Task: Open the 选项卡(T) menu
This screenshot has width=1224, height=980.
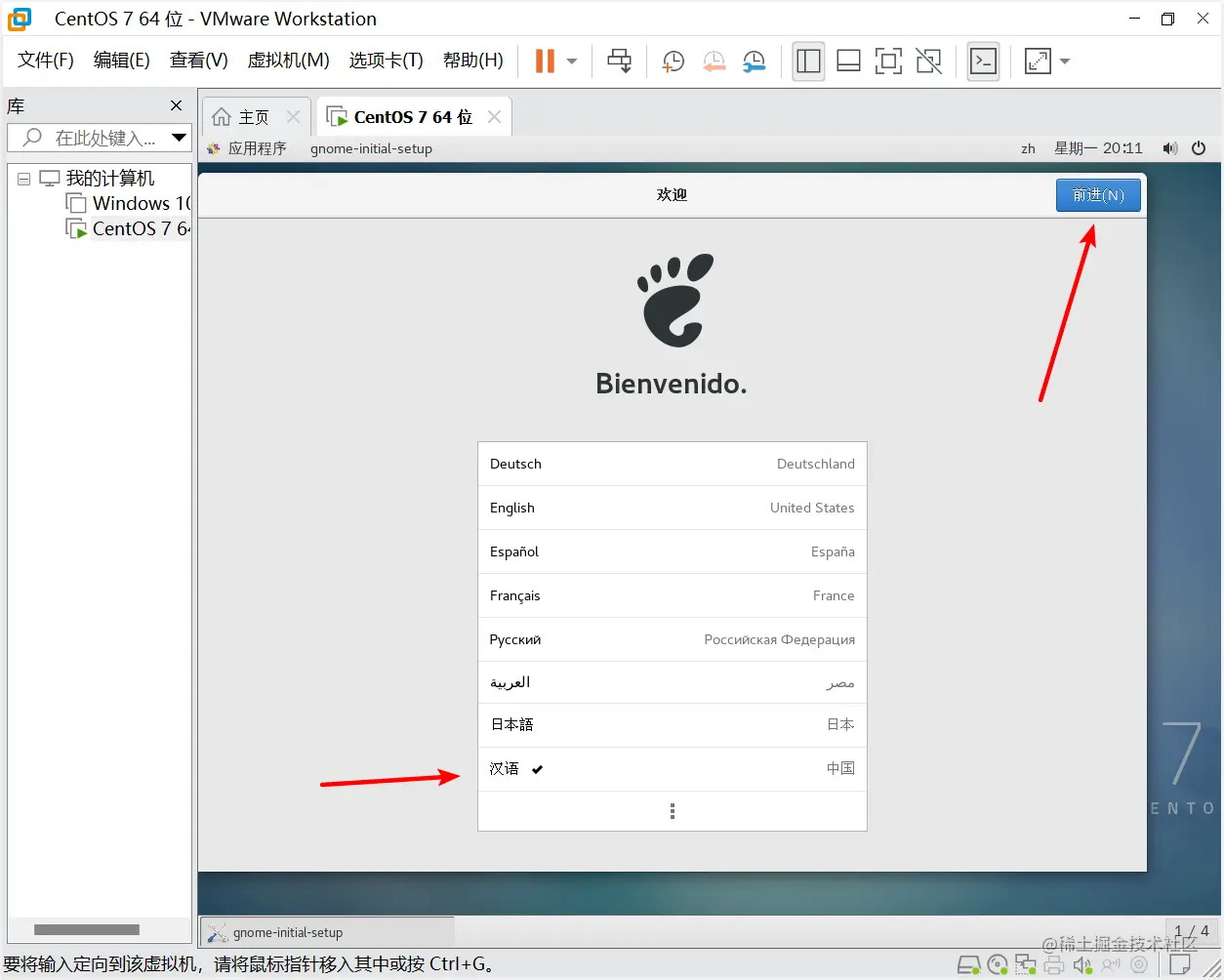Action: point(387,61)
